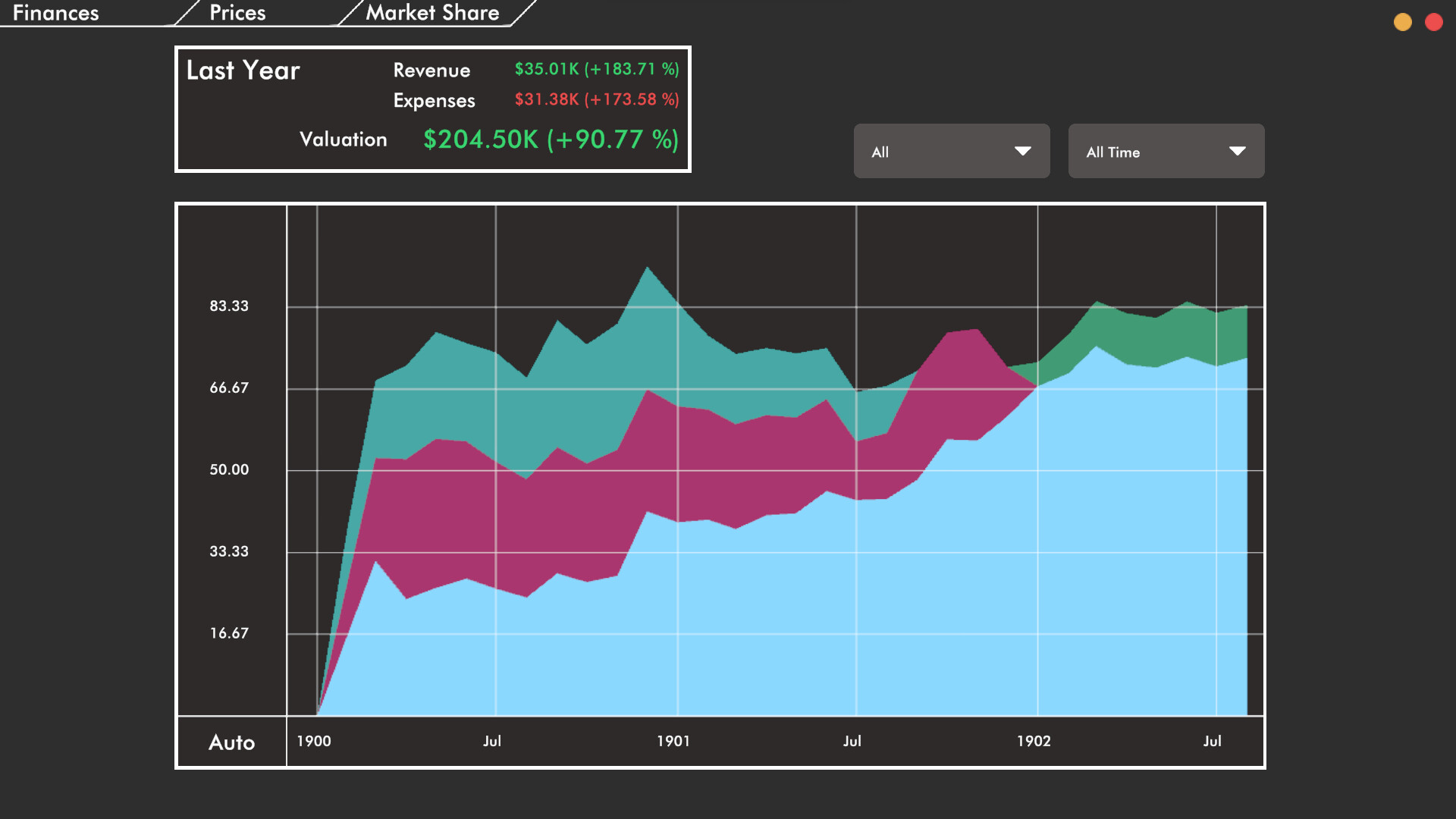Open the Prices tab
The height and width of the screenshot is (819, 1456).
[237, 13]
